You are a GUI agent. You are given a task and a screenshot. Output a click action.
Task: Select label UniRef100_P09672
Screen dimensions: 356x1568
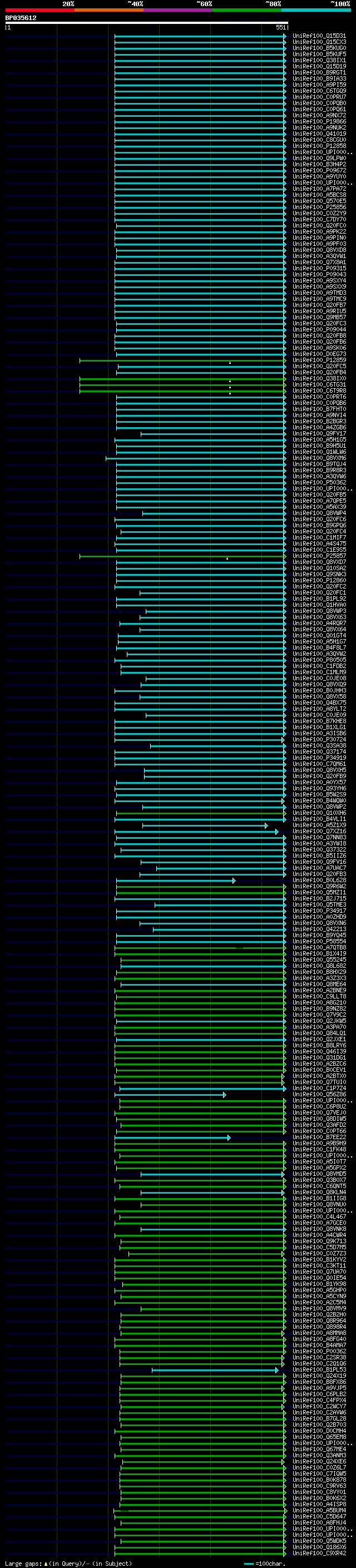[319, 170]
